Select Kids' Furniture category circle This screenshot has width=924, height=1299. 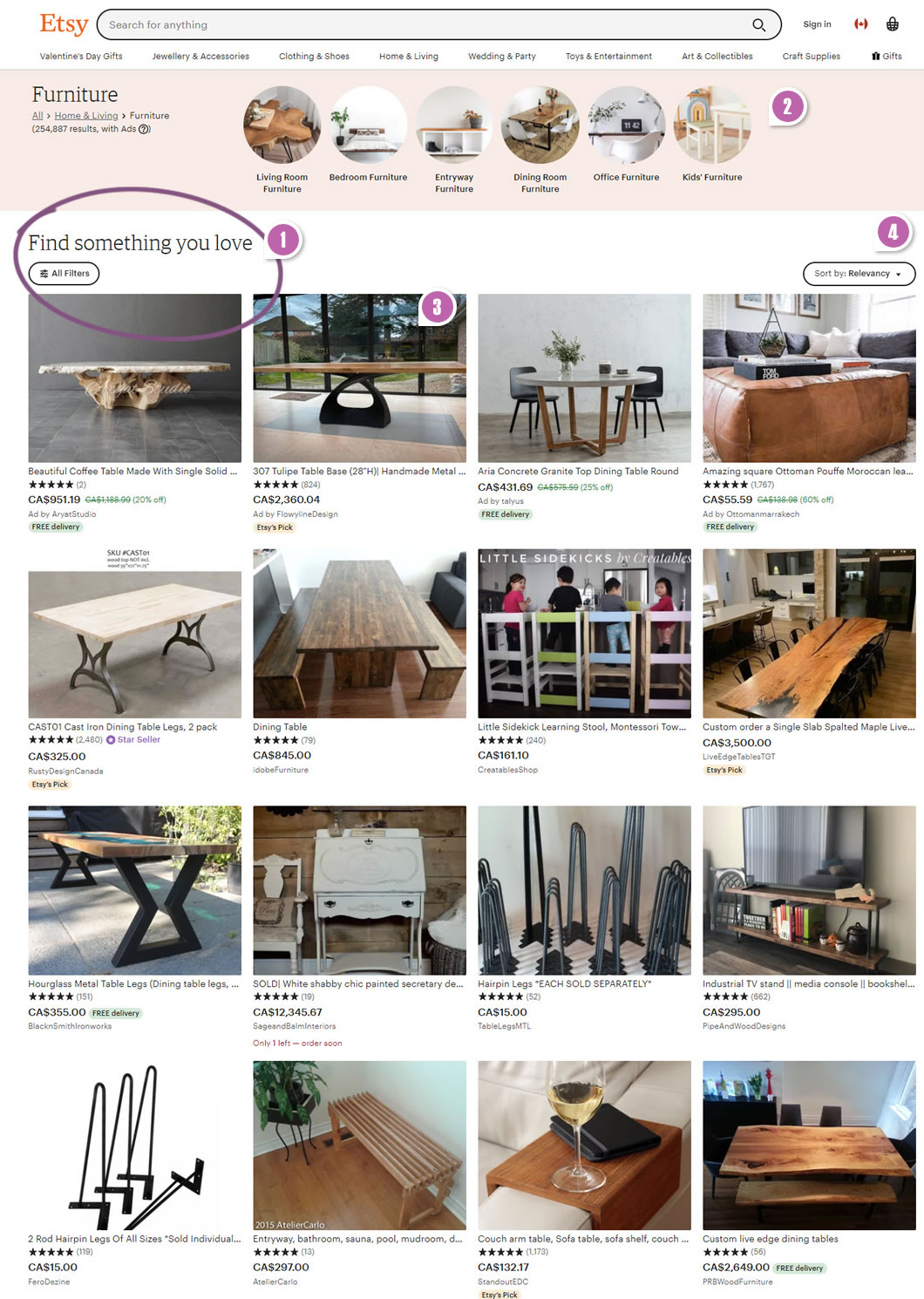point(712,126)
